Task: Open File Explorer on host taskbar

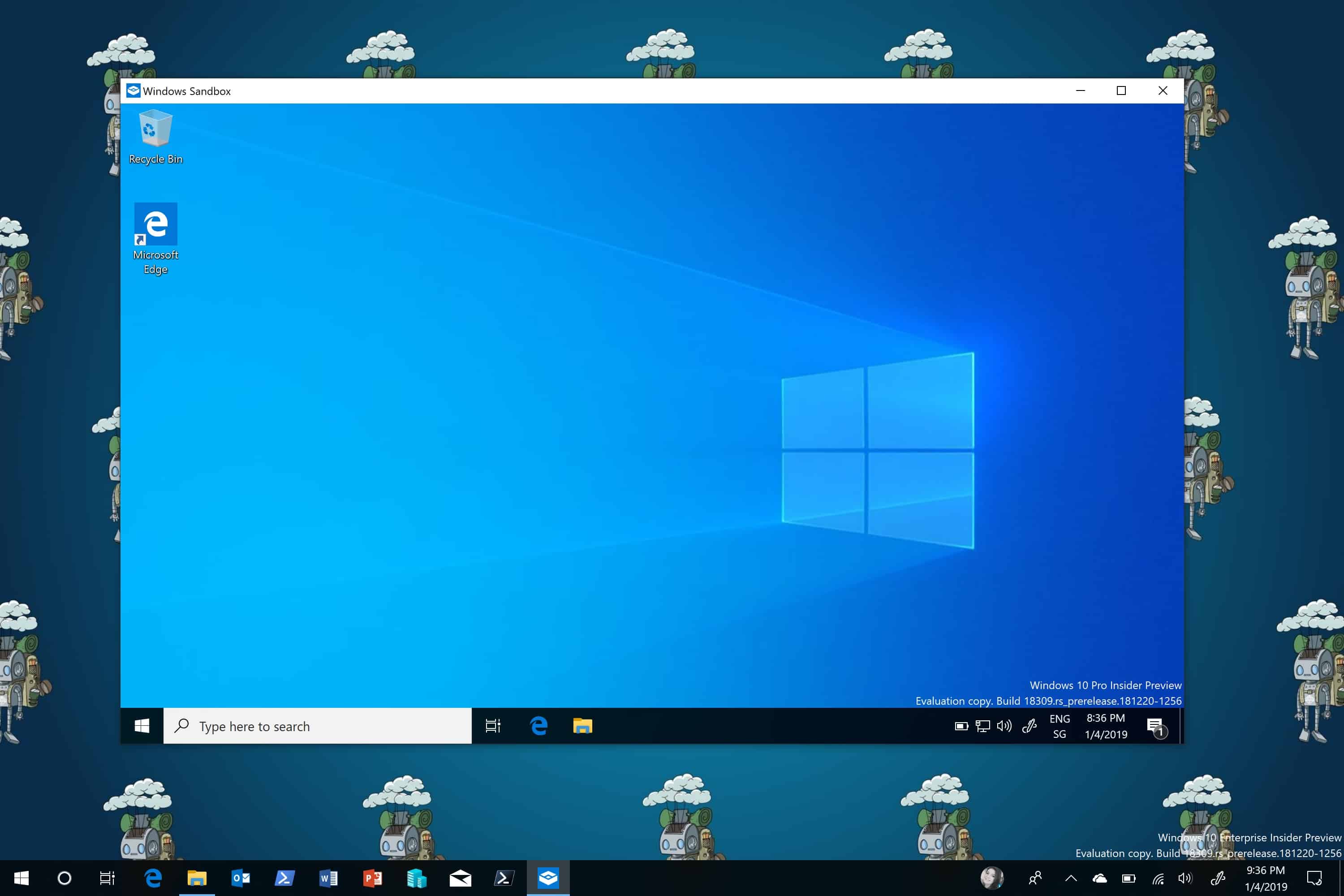Action: click(x=197, y=878)
